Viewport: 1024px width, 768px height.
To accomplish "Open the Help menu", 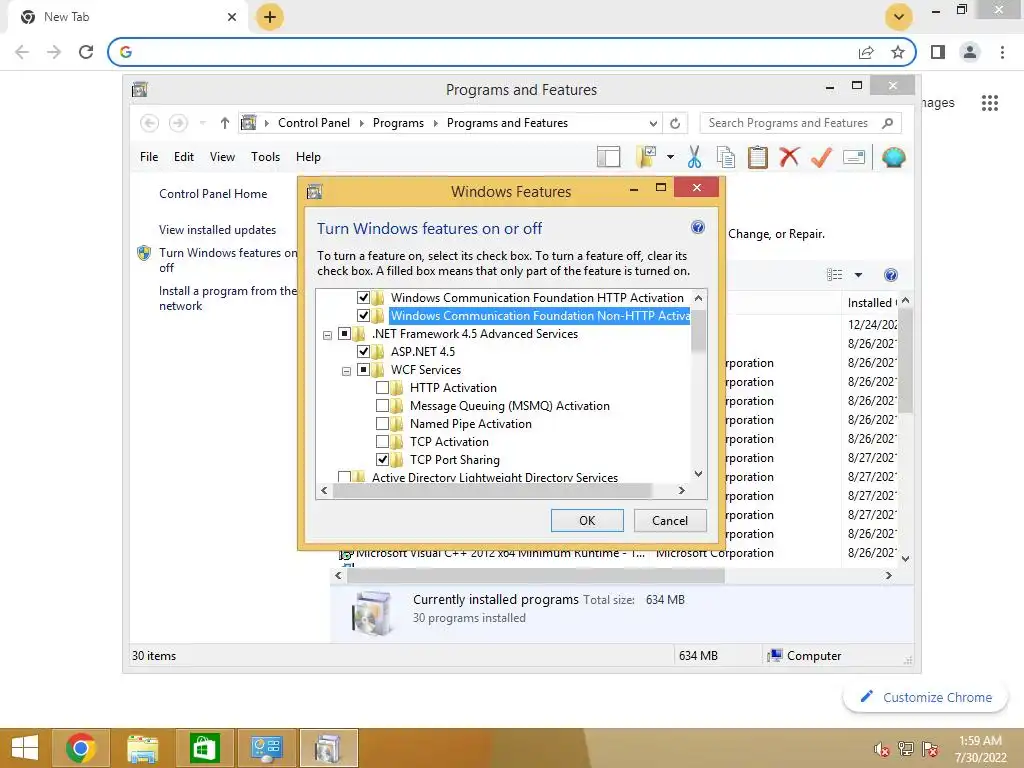I will [x=308, y=157].
